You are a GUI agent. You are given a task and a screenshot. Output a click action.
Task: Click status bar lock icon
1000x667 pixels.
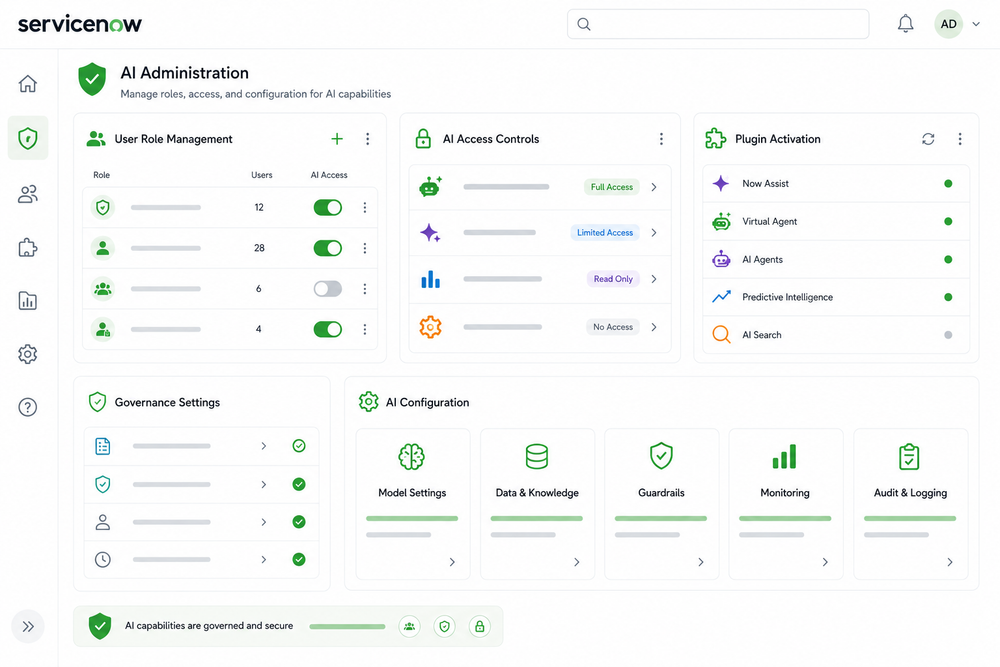tap(480, 626)
